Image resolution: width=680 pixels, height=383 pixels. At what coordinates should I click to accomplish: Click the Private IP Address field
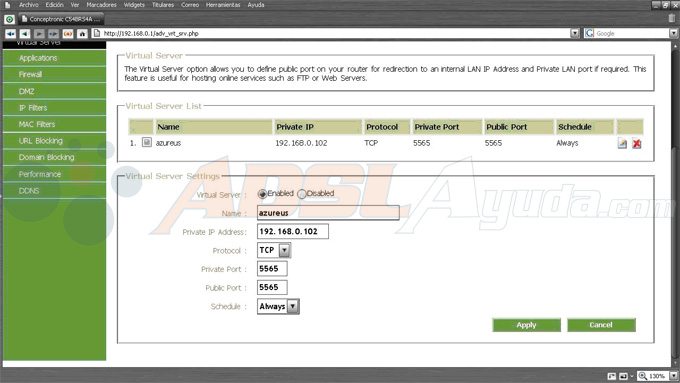(x=293, y=232)
